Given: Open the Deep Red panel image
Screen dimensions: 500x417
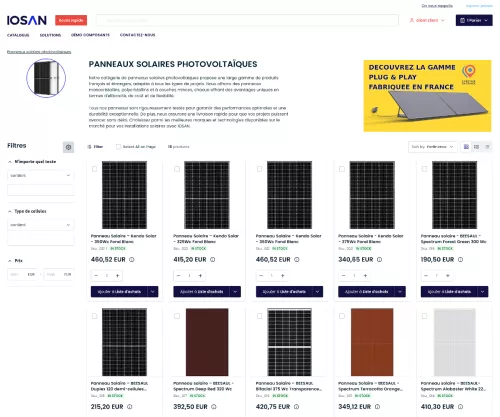Looking at the screenshot, I should click(x=207, y=342).
